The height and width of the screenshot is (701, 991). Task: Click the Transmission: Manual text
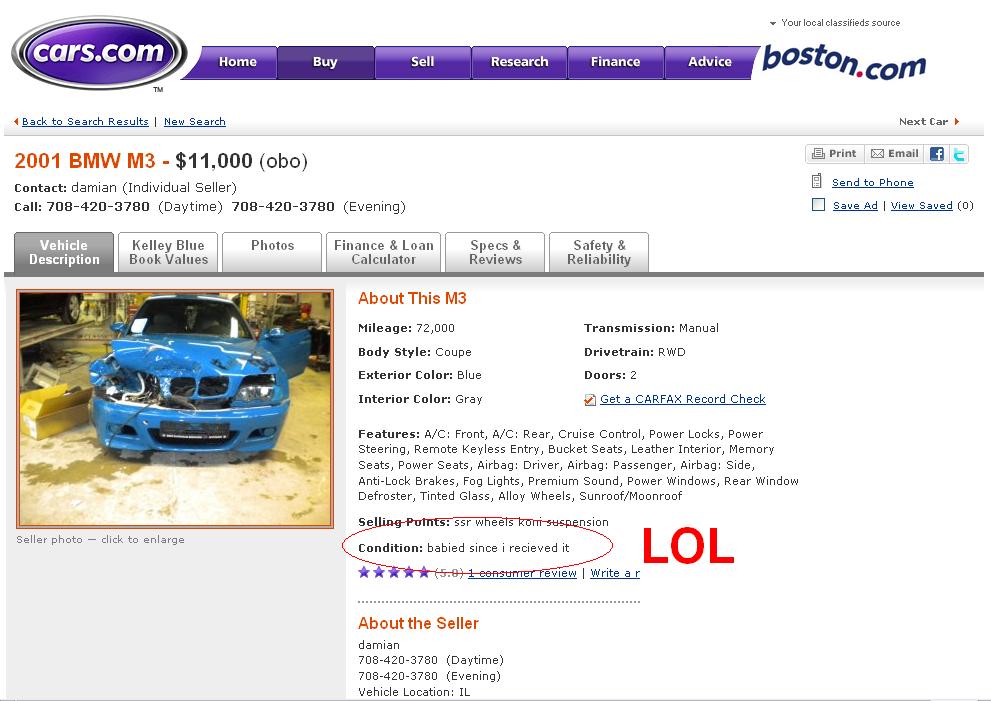click(651, 328)
